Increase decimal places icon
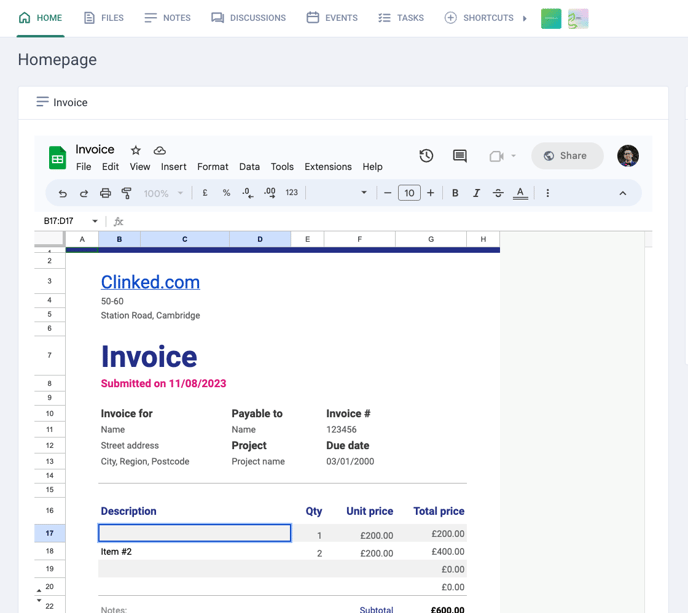 click(269, 193)
